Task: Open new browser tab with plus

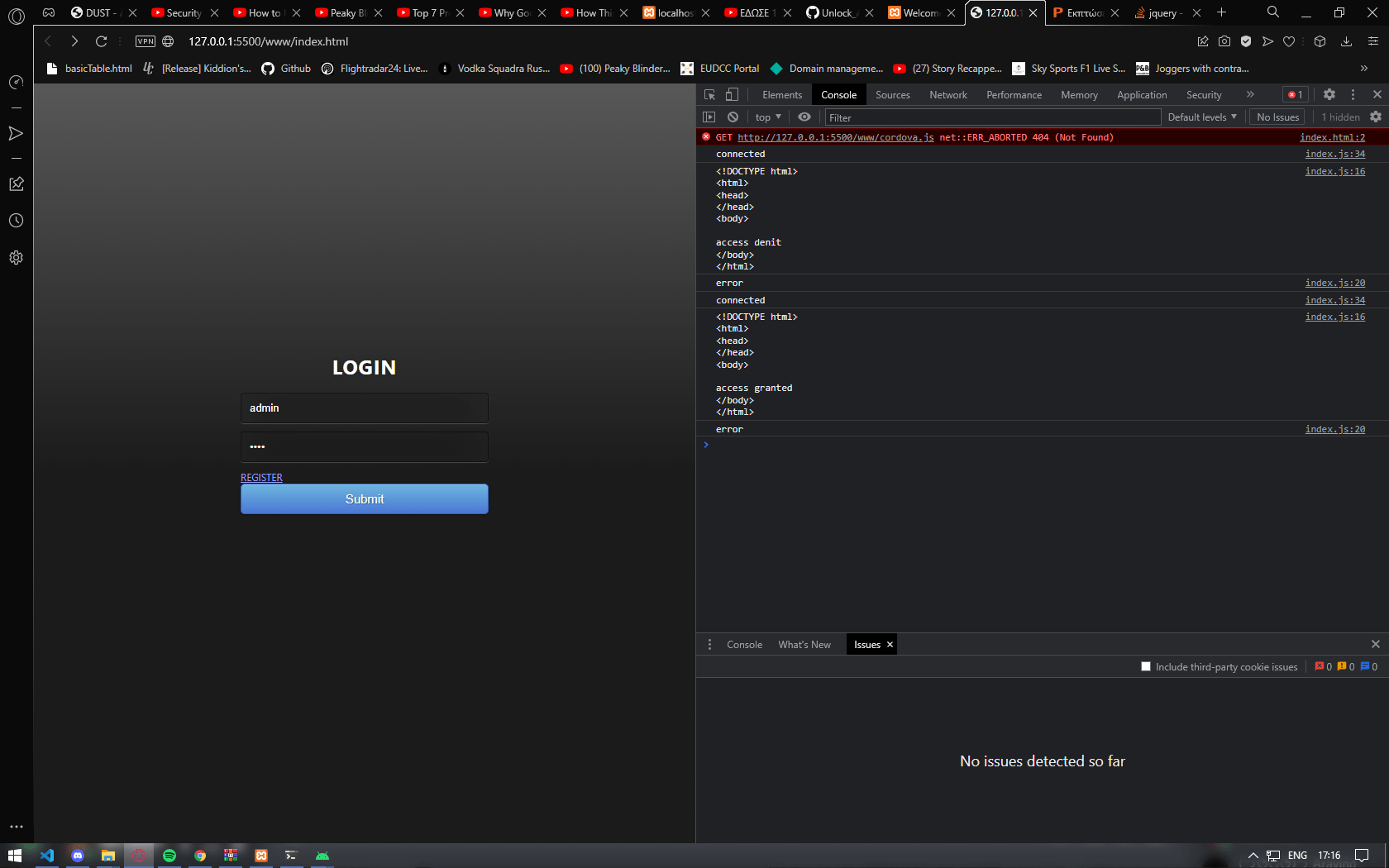Action: 1221,12
